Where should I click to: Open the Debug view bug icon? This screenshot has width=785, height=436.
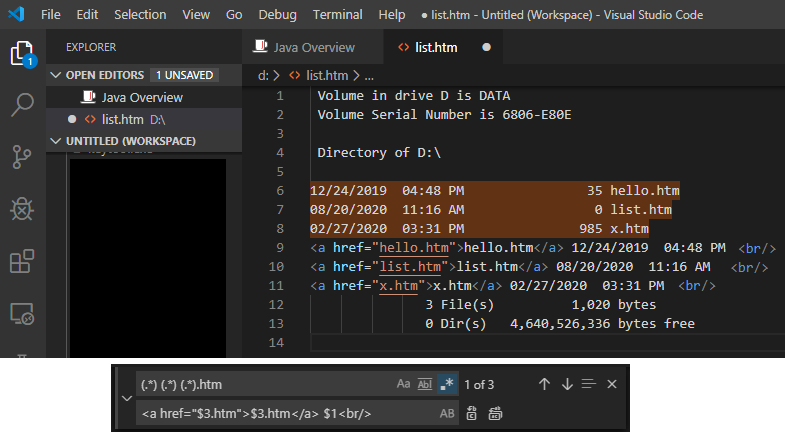22,209
